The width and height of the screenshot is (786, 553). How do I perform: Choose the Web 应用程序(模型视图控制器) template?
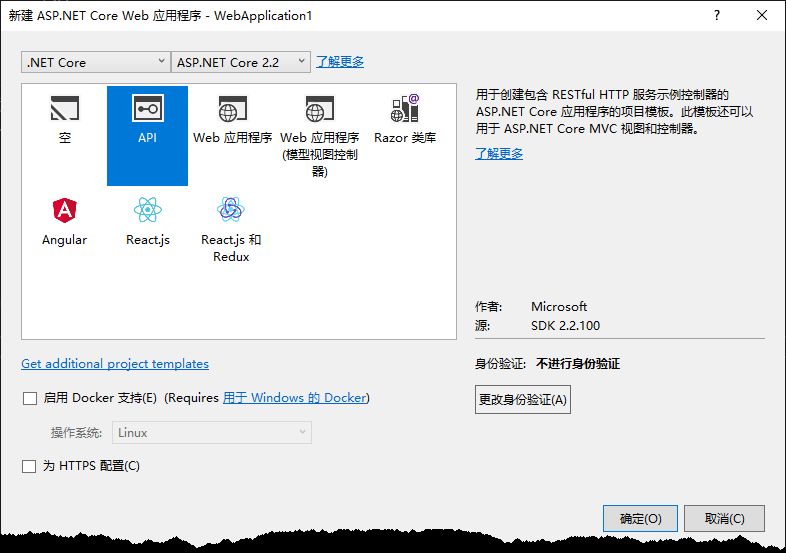[x=319, y=135]
